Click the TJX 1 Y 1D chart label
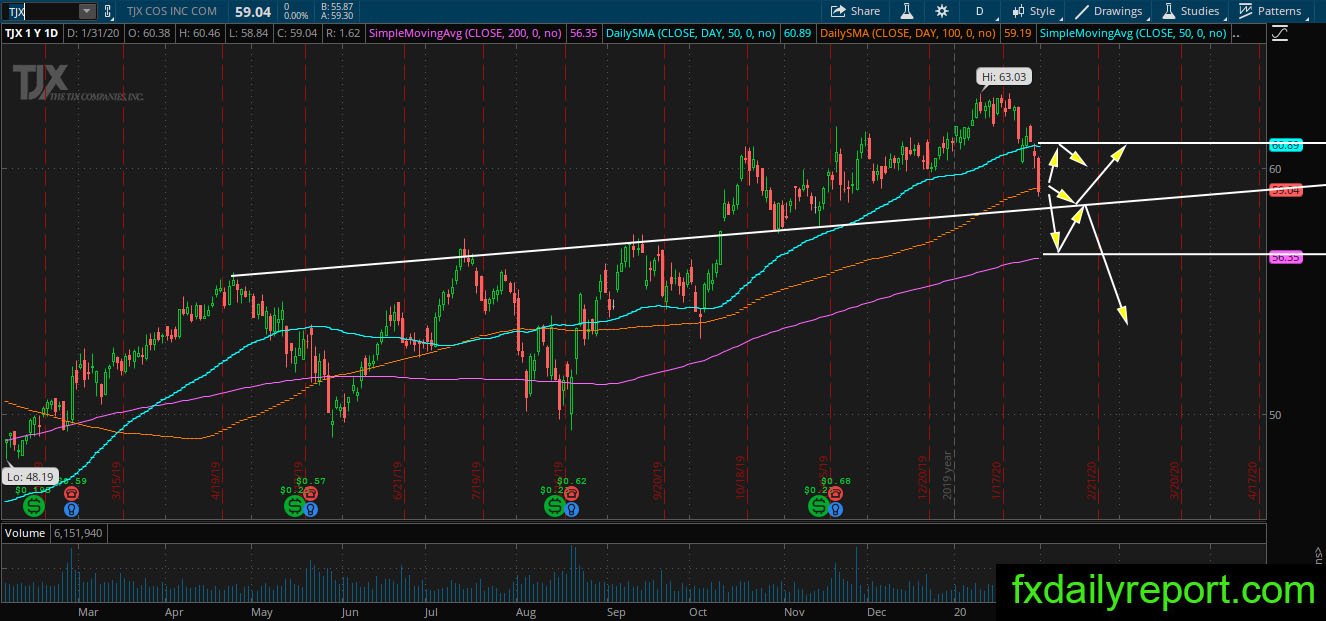1326x621 pixels. pos(34,33)
